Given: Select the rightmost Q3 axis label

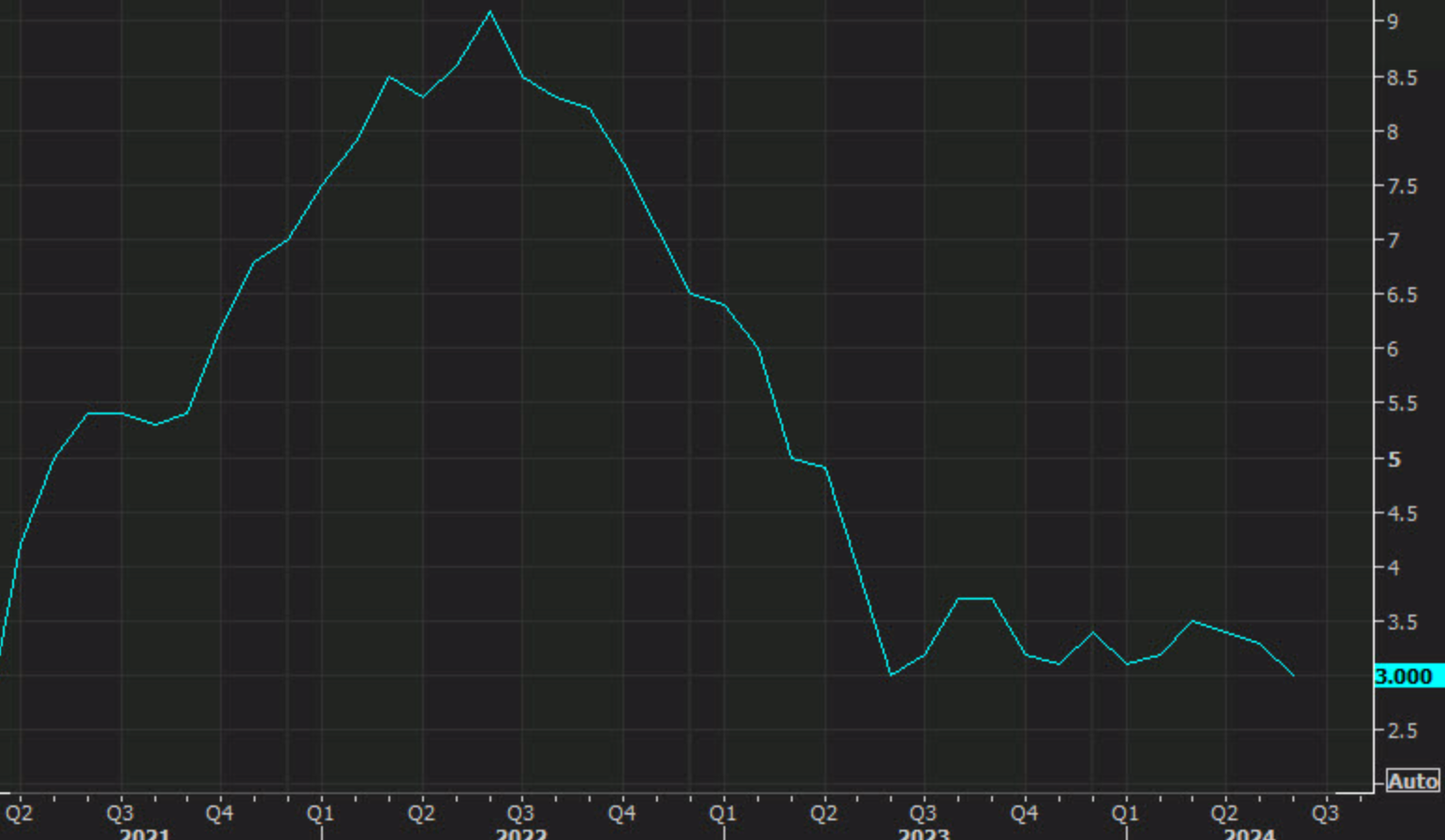Looking at the screenshot, I should [x=1325, y=813].
